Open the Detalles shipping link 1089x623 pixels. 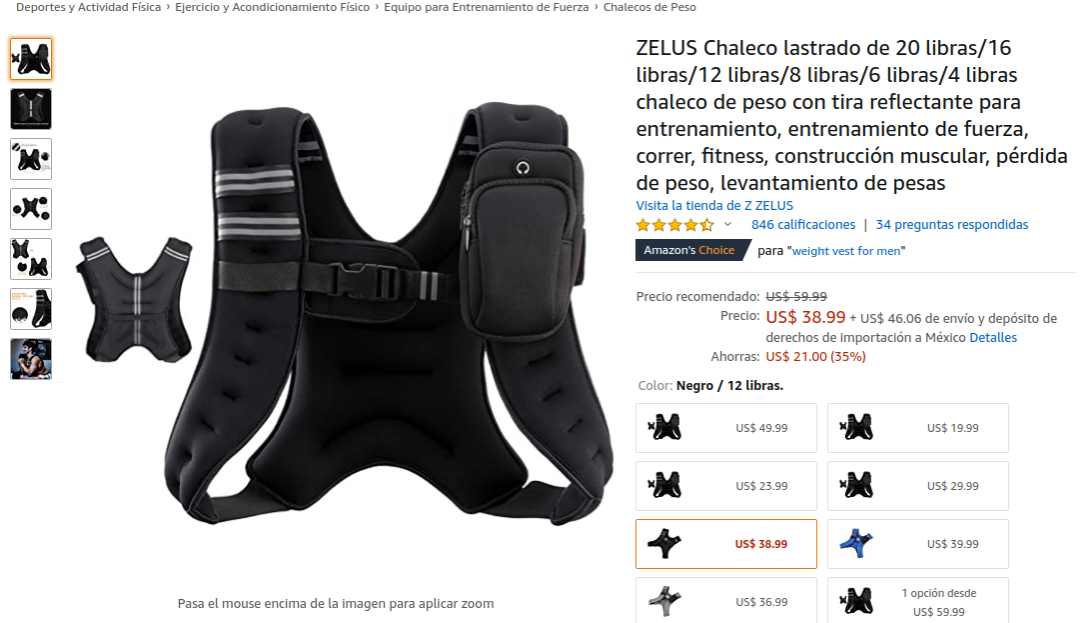click(x=992, y=338)
